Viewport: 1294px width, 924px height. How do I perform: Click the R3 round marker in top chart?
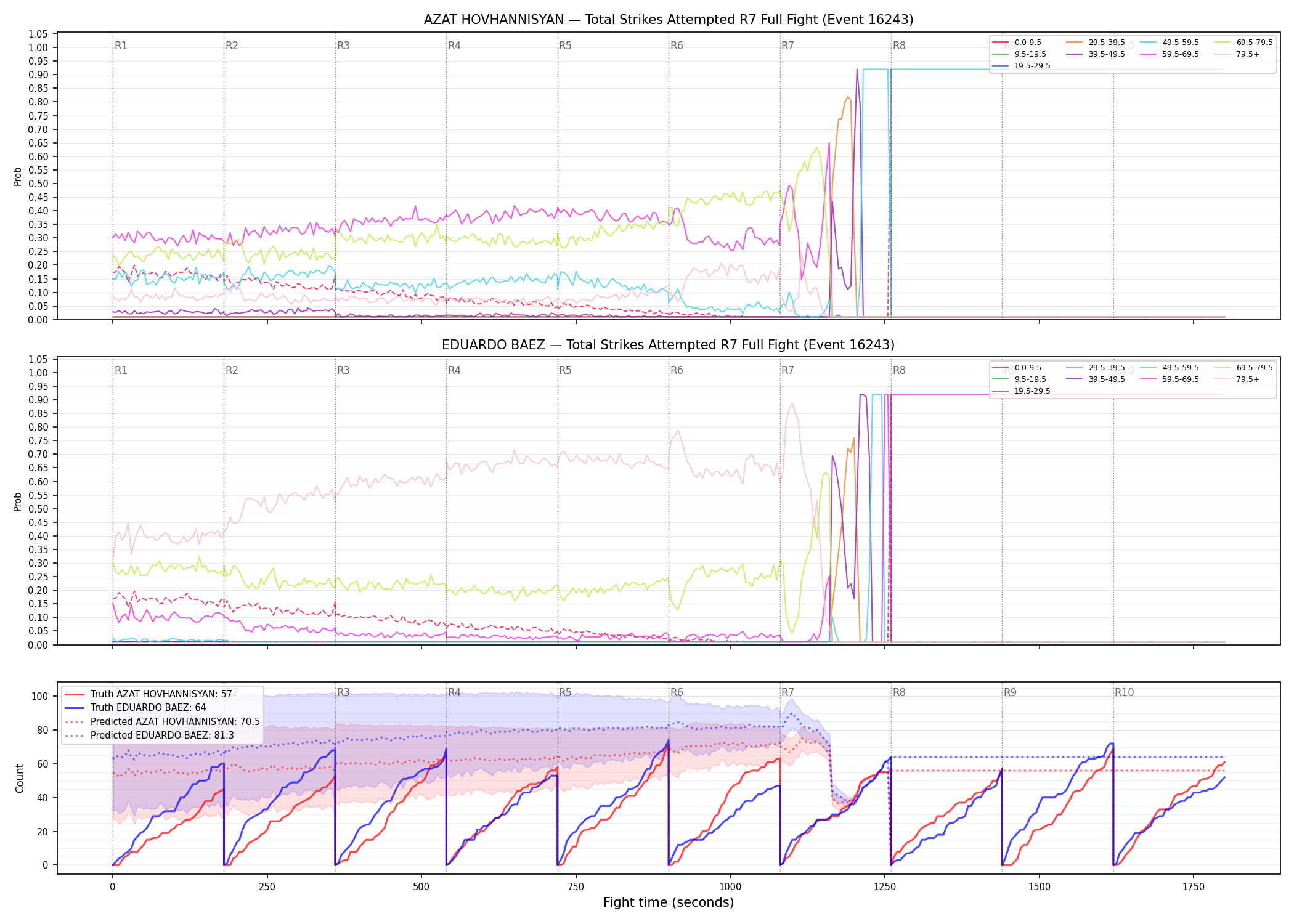(343, 46)
